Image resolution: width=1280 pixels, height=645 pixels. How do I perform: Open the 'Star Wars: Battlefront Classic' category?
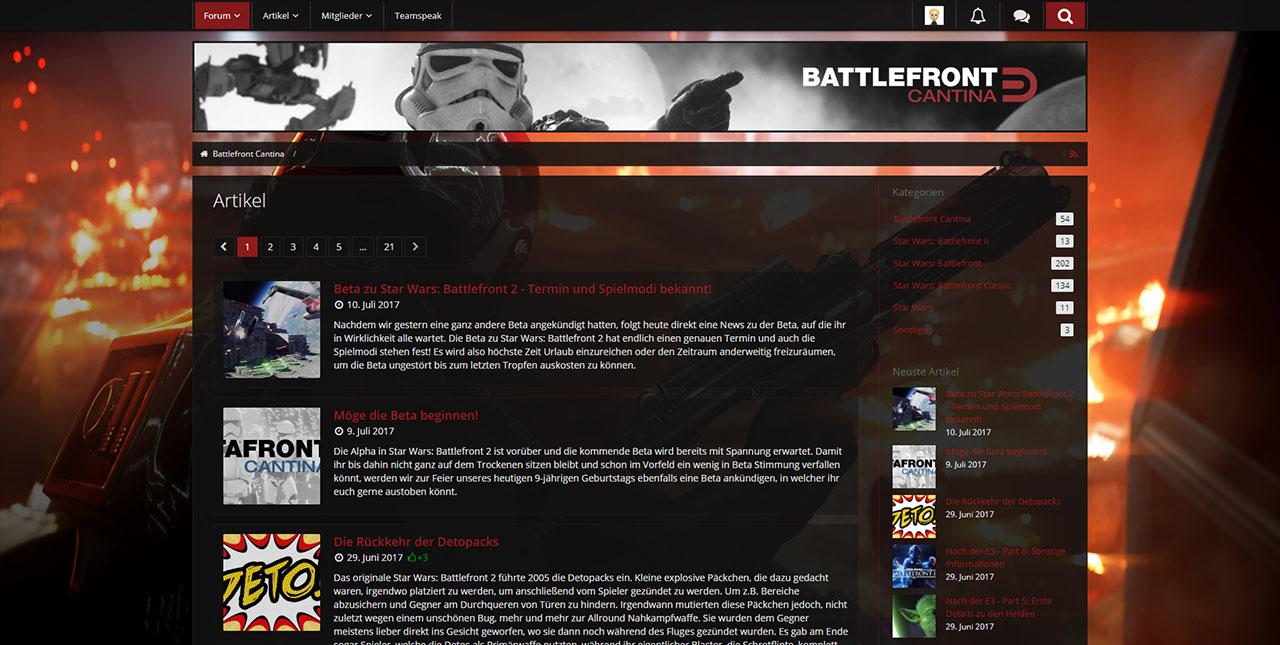point(952,285)
